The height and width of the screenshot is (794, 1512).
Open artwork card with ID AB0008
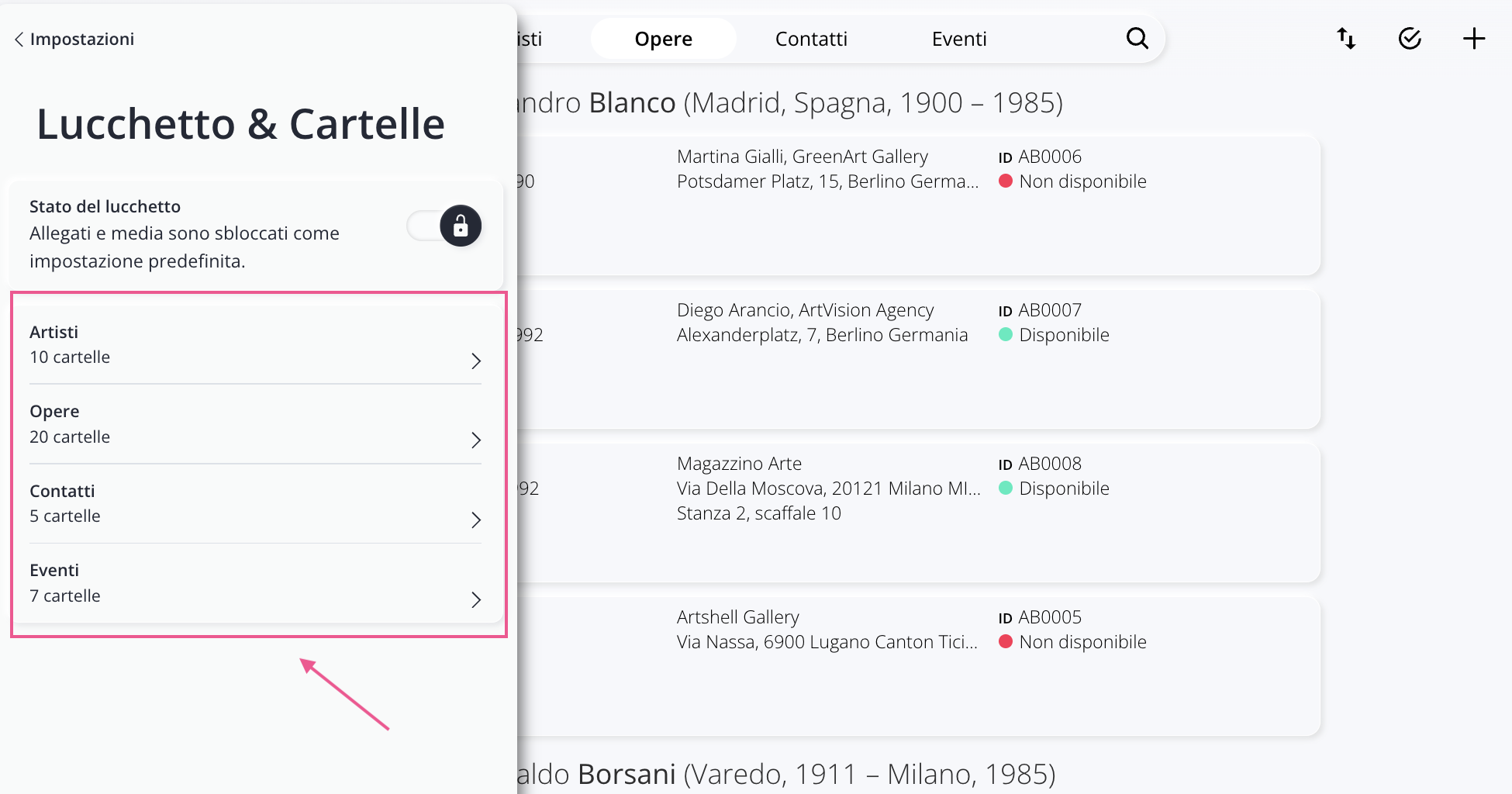(x=915, y=512)
